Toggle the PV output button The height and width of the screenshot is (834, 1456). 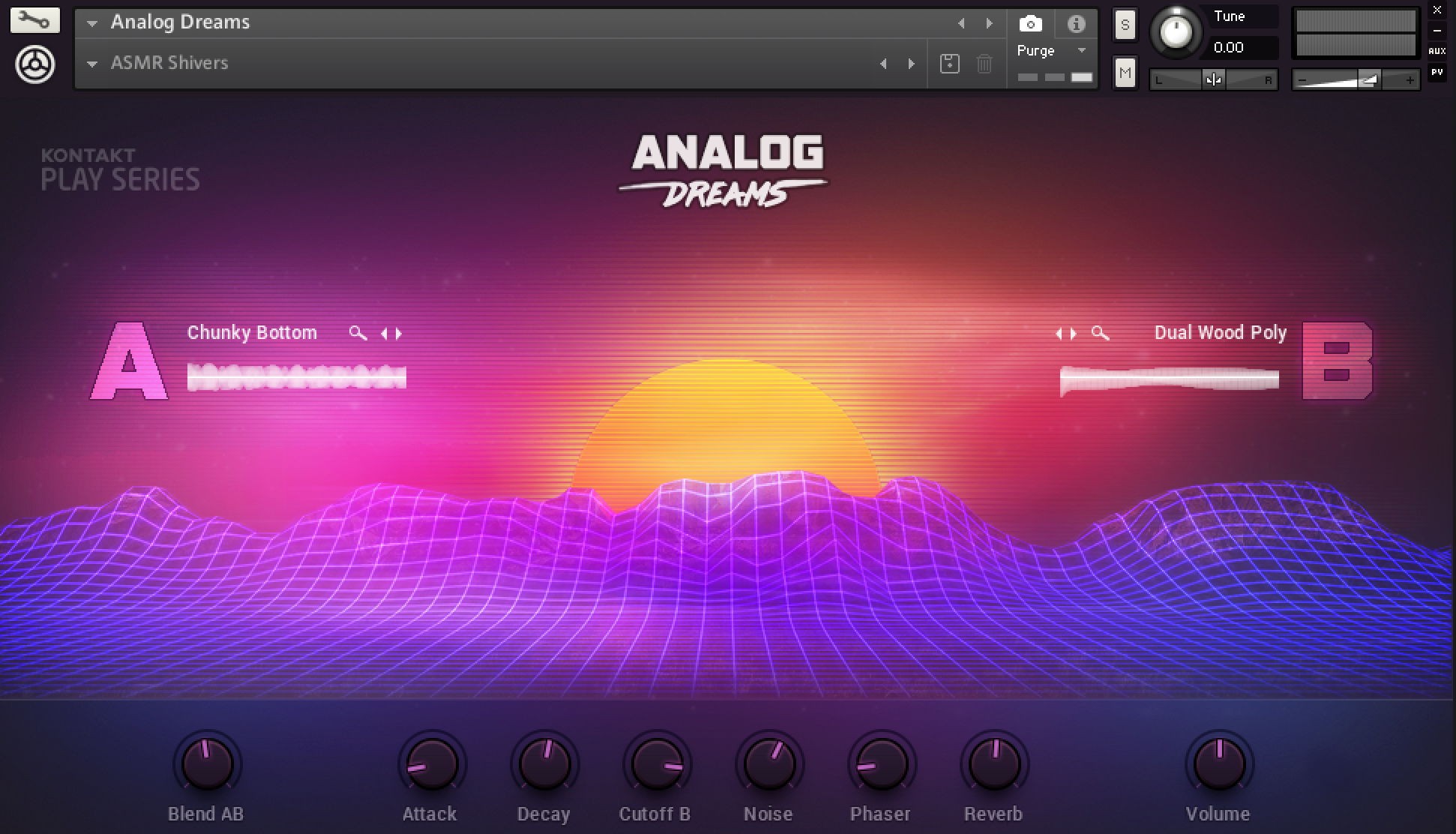coord(1437,72)
